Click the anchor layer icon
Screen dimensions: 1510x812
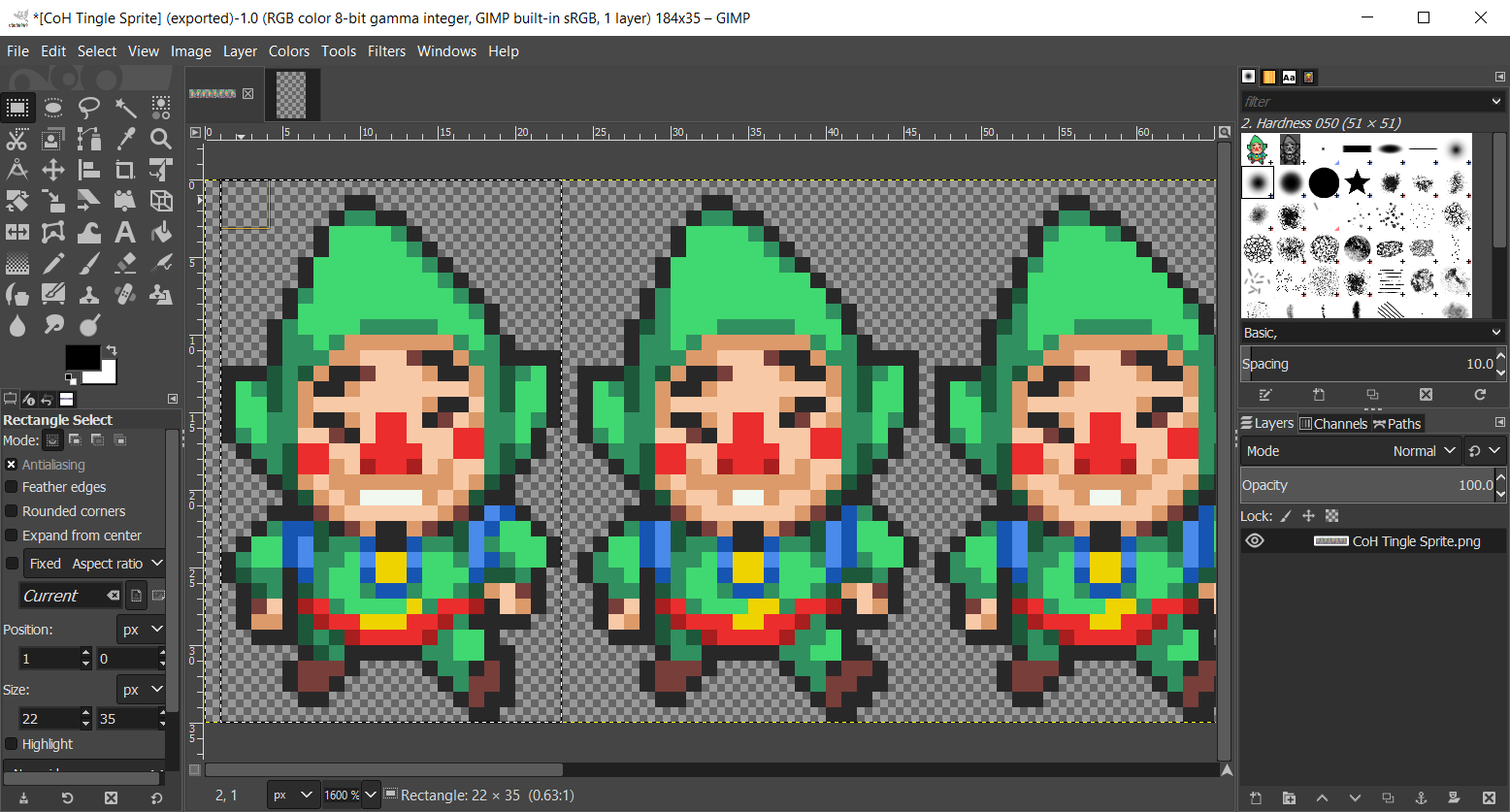click(x=1420, y=798)
